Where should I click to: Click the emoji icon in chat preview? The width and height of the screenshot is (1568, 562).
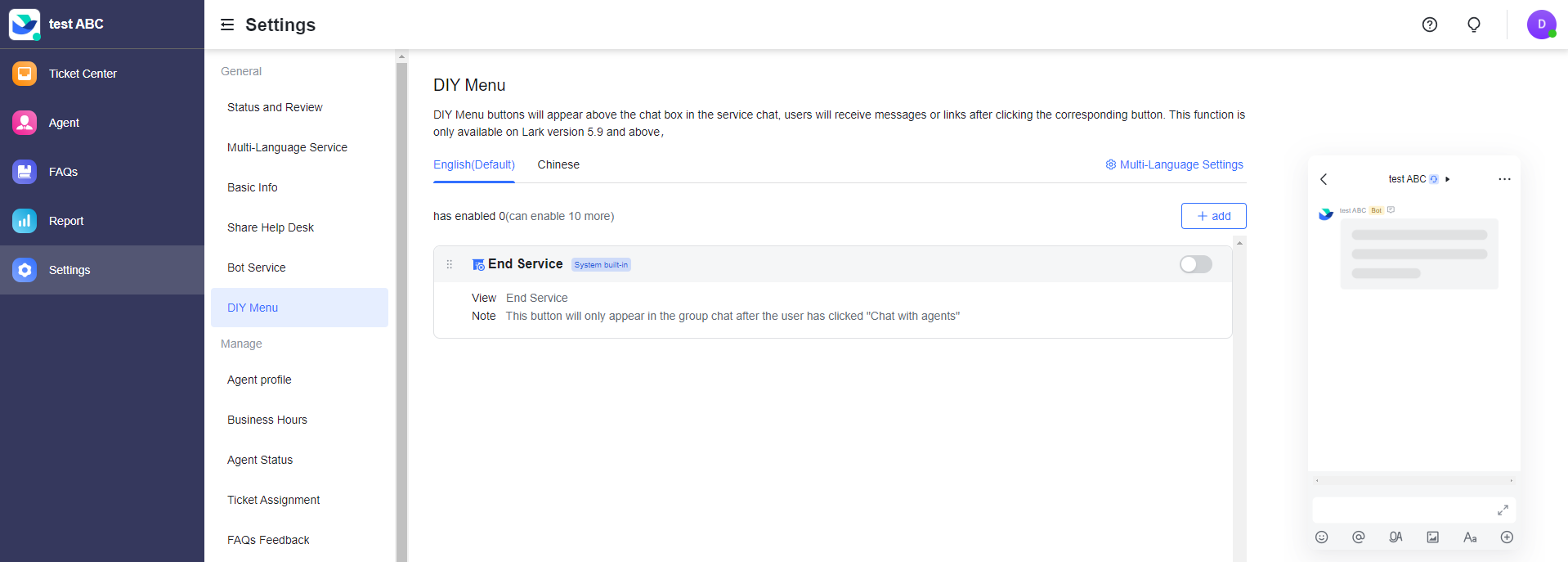point(1322,537)
